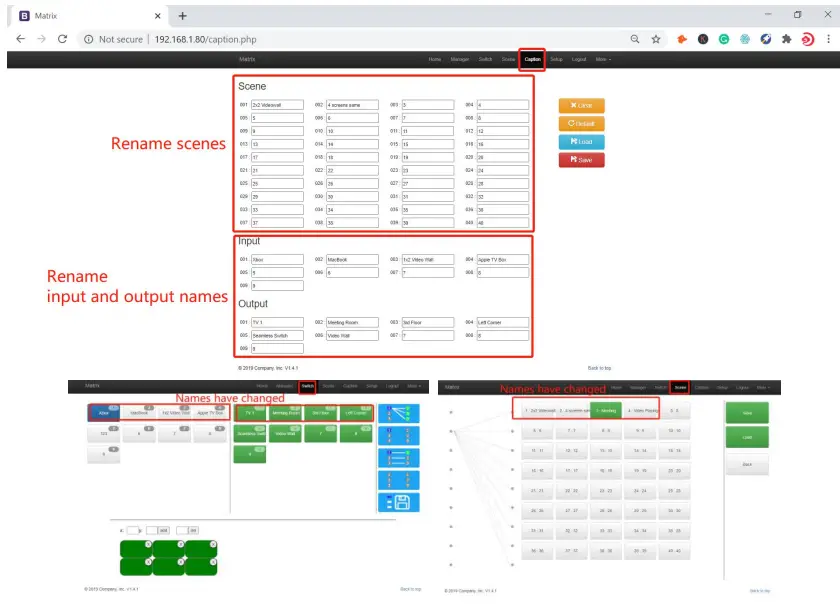The image size is (840, 610).
Task: Click the orange Default button
Action: 581,124
